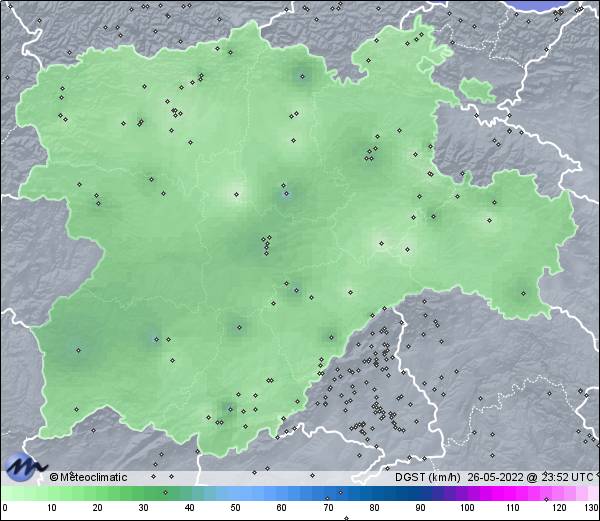Click the 10 label on the wind scale
The width and height of the screenshot is (600, 521).
pos(52,508)
